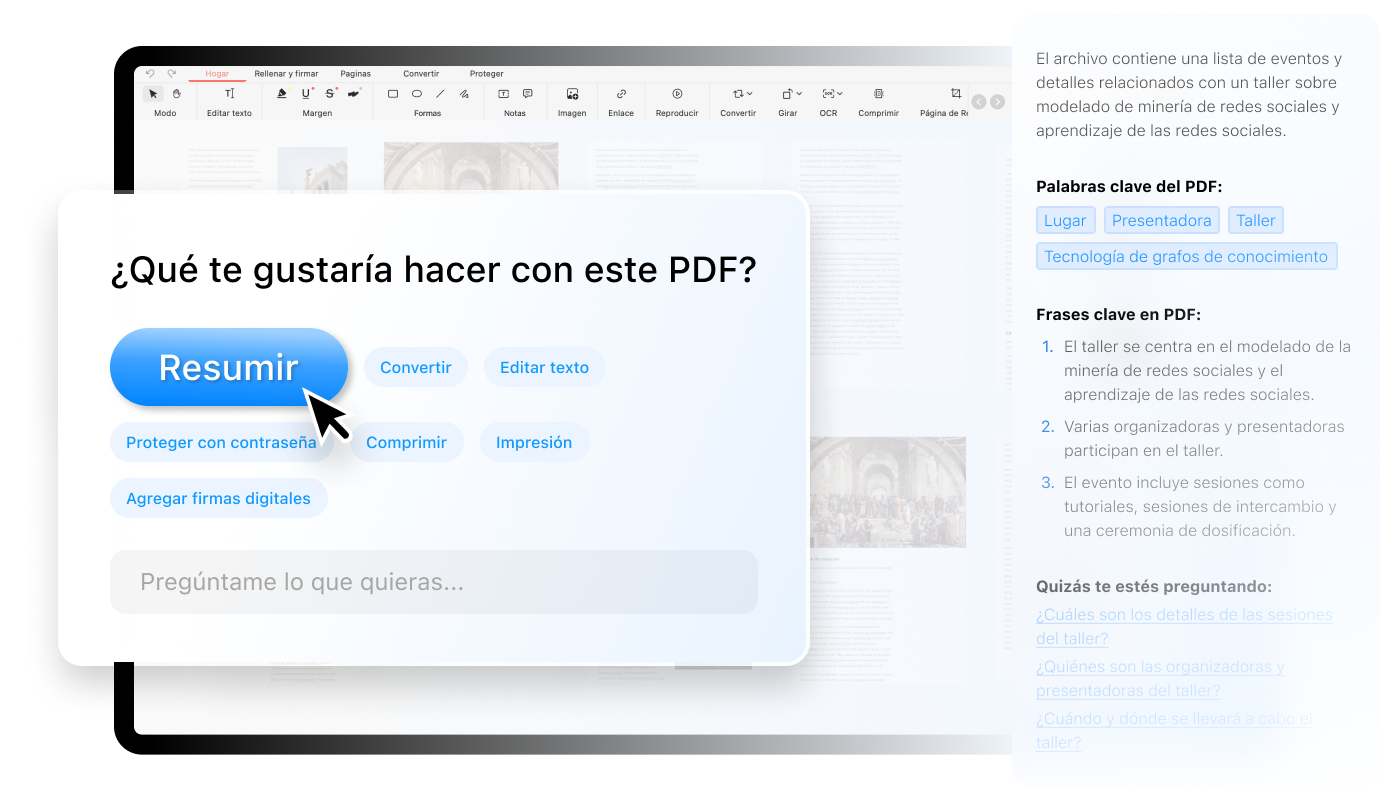This screenshot has height=800, width=1400.
Task: Select the comment bubble note tool
Action: pos(527,94)
